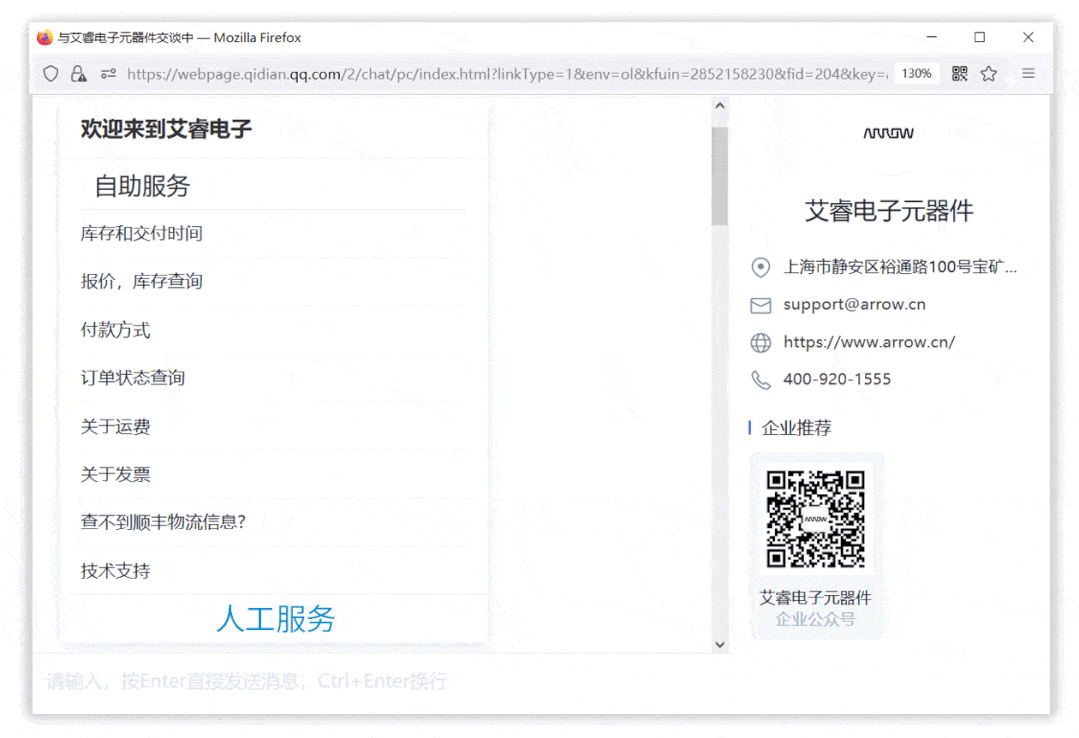Click the 自助服务 heading
This screenshot has width=1079, height=738.
(x=142, y=186)
